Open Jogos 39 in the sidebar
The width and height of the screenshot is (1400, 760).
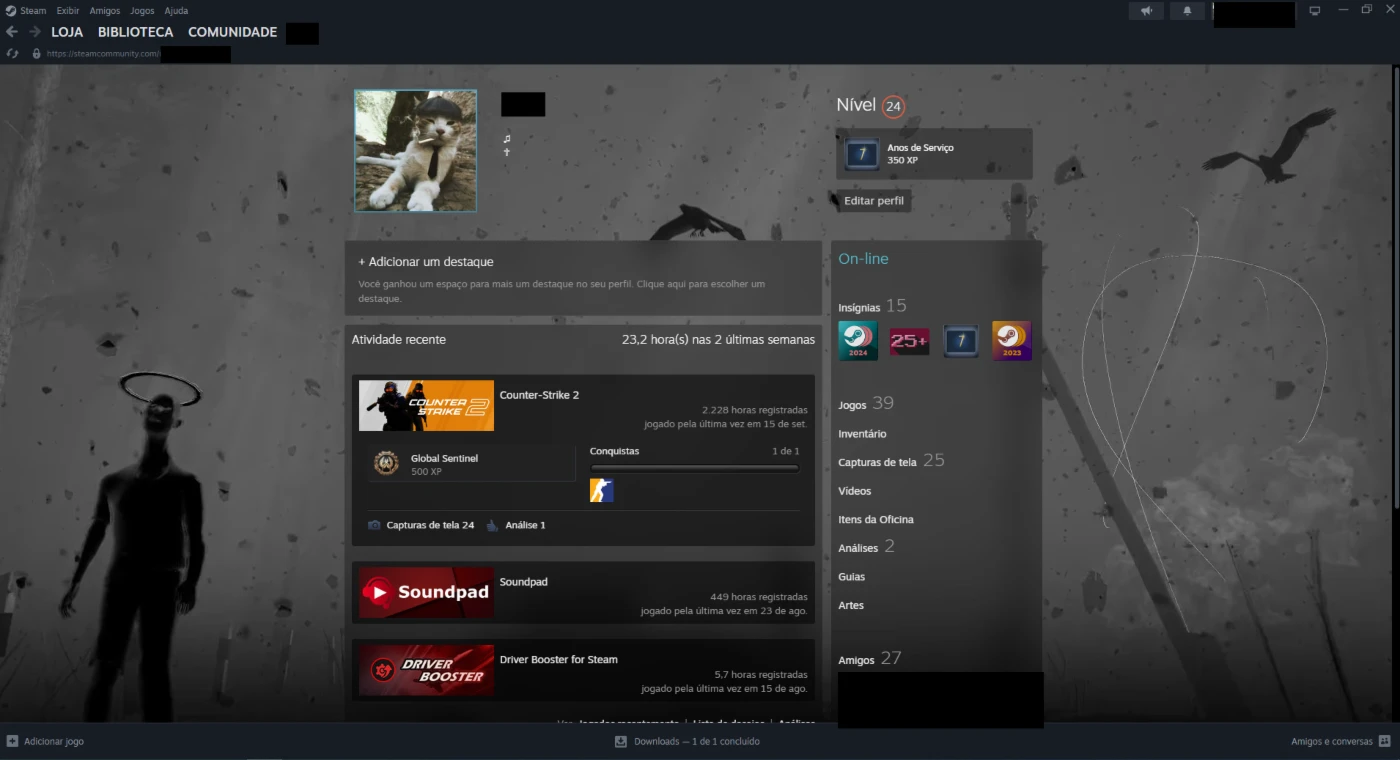866,404
